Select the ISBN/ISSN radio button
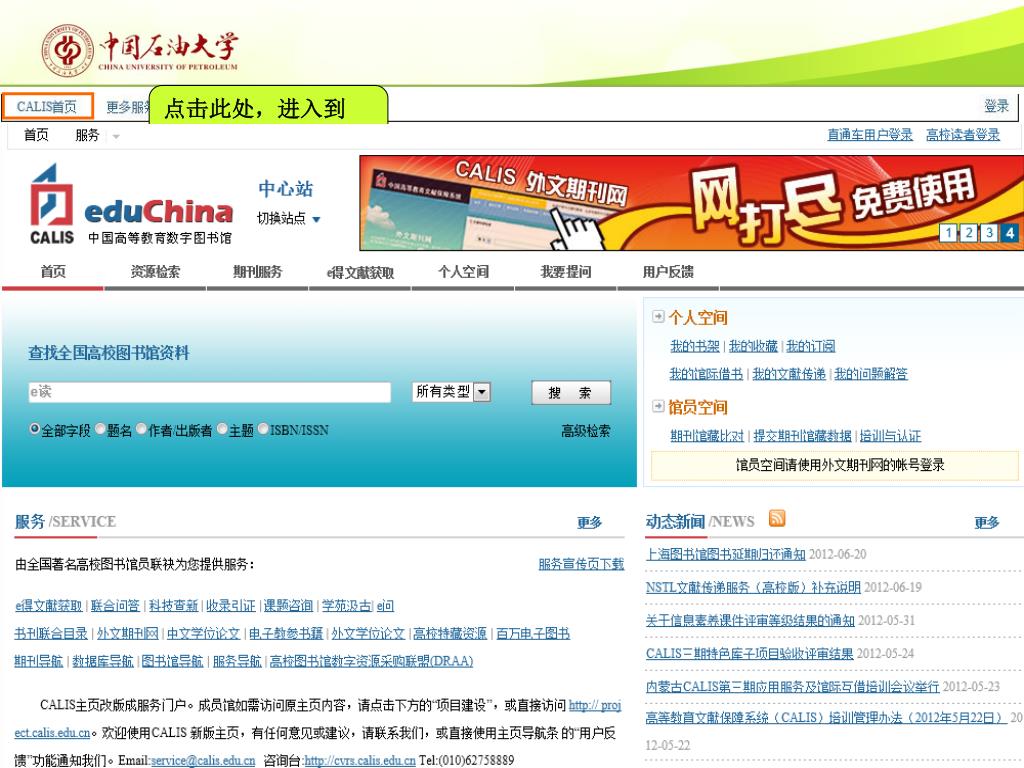Viewport: 1024px width, 768px height. tap(263, 429)
